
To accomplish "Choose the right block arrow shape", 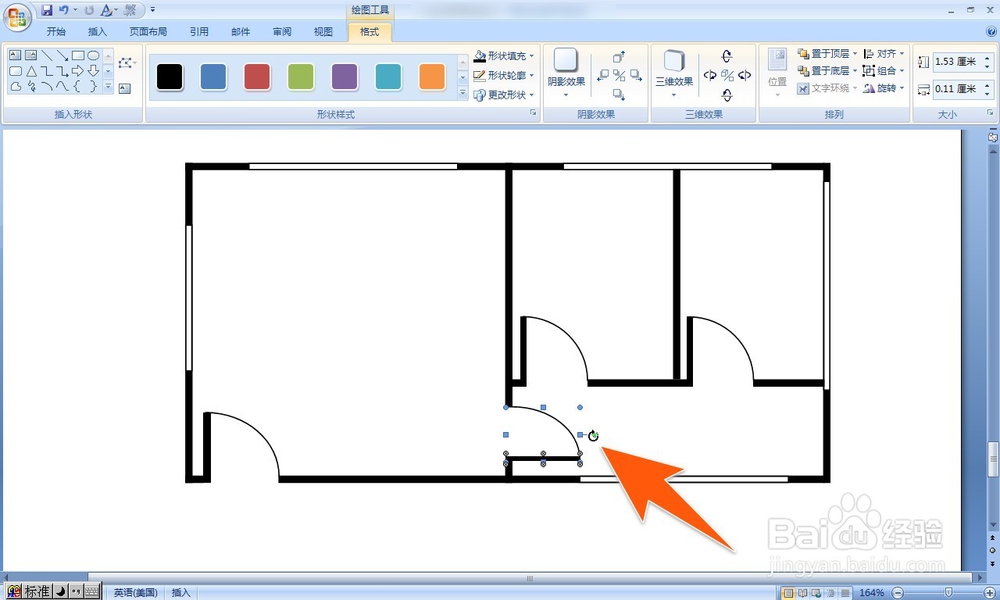I will click(x=78, y=71).
